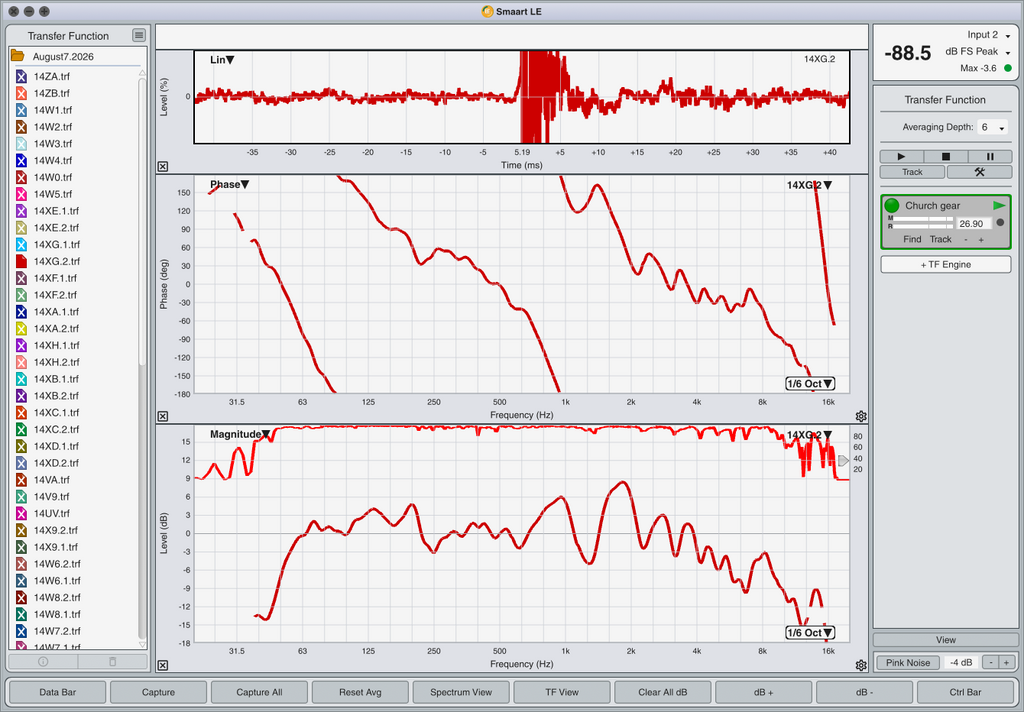Click the trash icon below the trace list

coord(112,662)
